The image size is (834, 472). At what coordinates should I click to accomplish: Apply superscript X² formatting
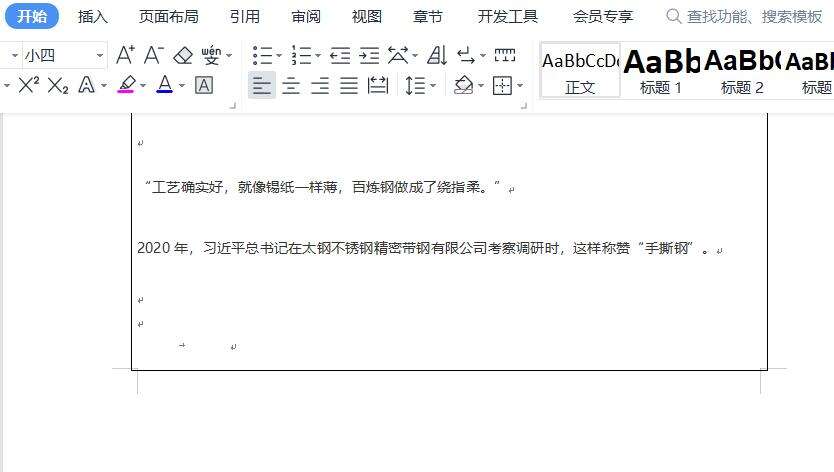coord(29,85)
